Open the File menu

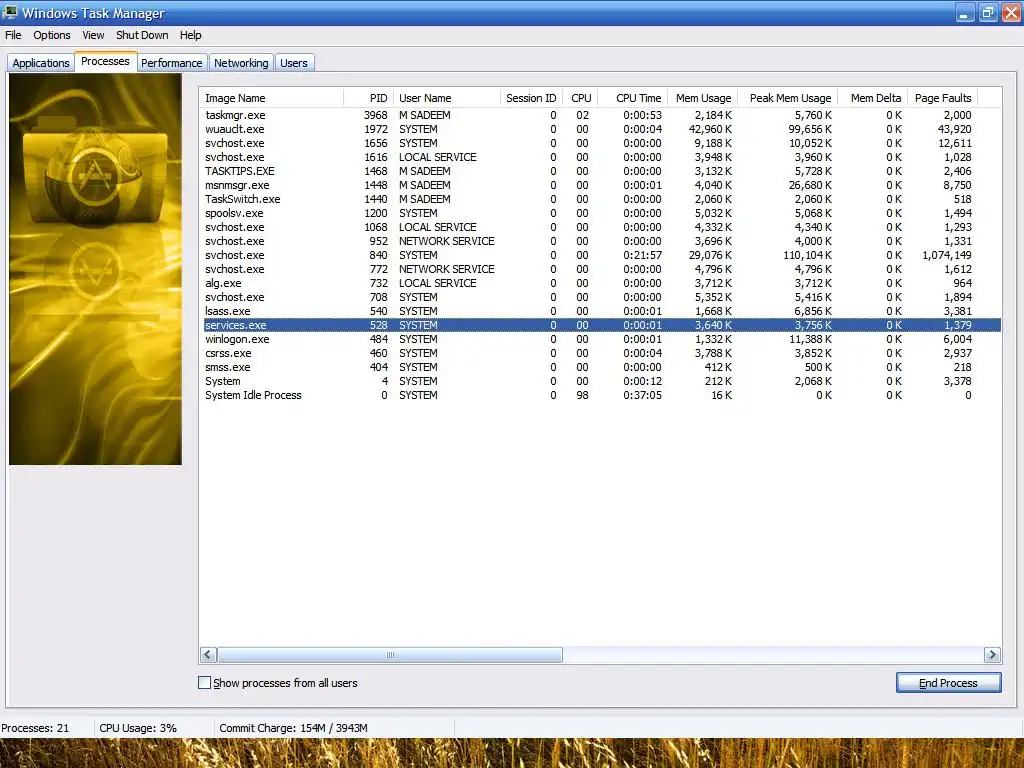pyautogui.click(x=13, y=35)
